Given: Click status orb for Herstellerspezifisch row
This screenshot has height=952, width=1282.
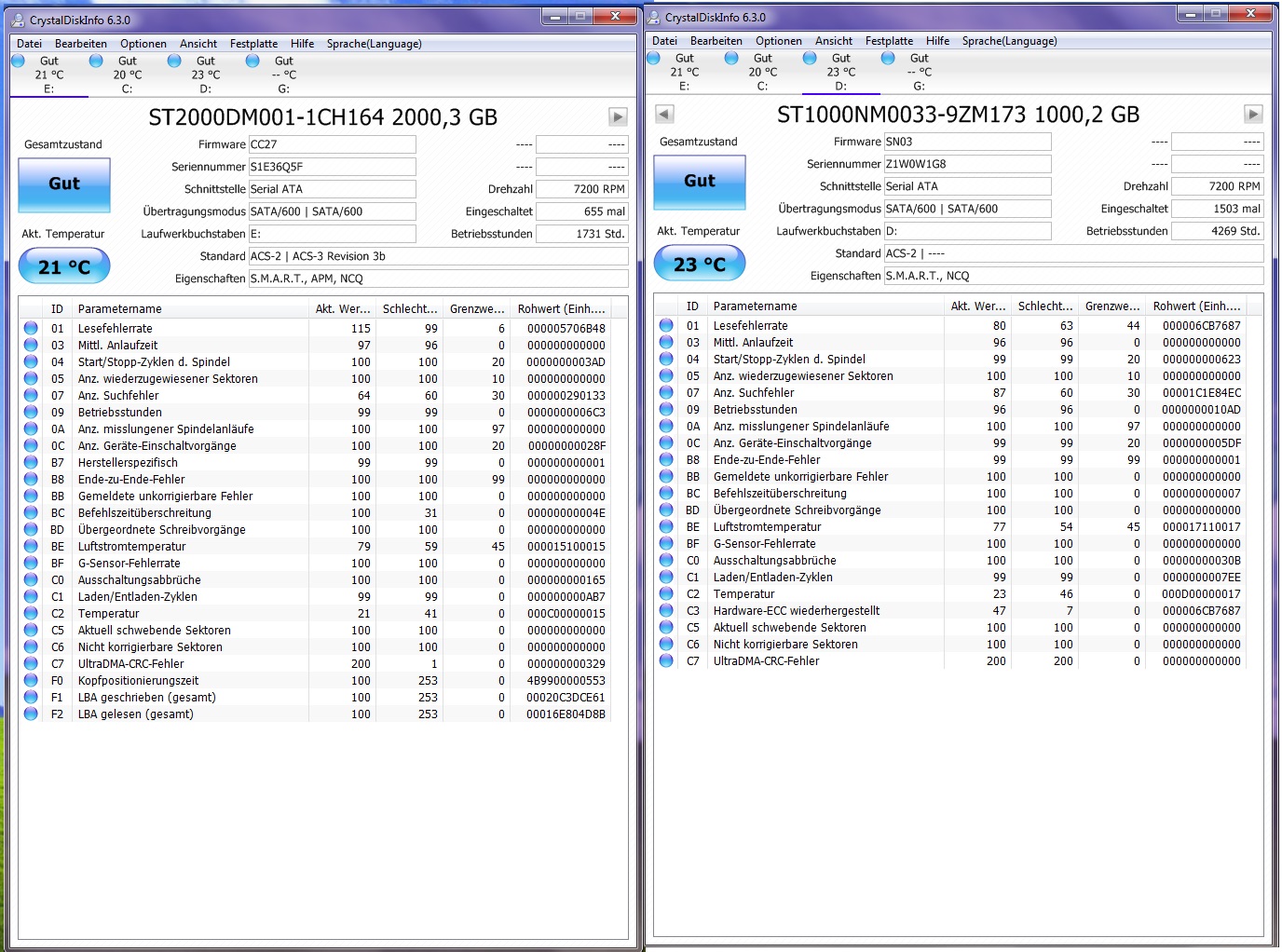Looking at the screenshot, I should coord(31,462).
